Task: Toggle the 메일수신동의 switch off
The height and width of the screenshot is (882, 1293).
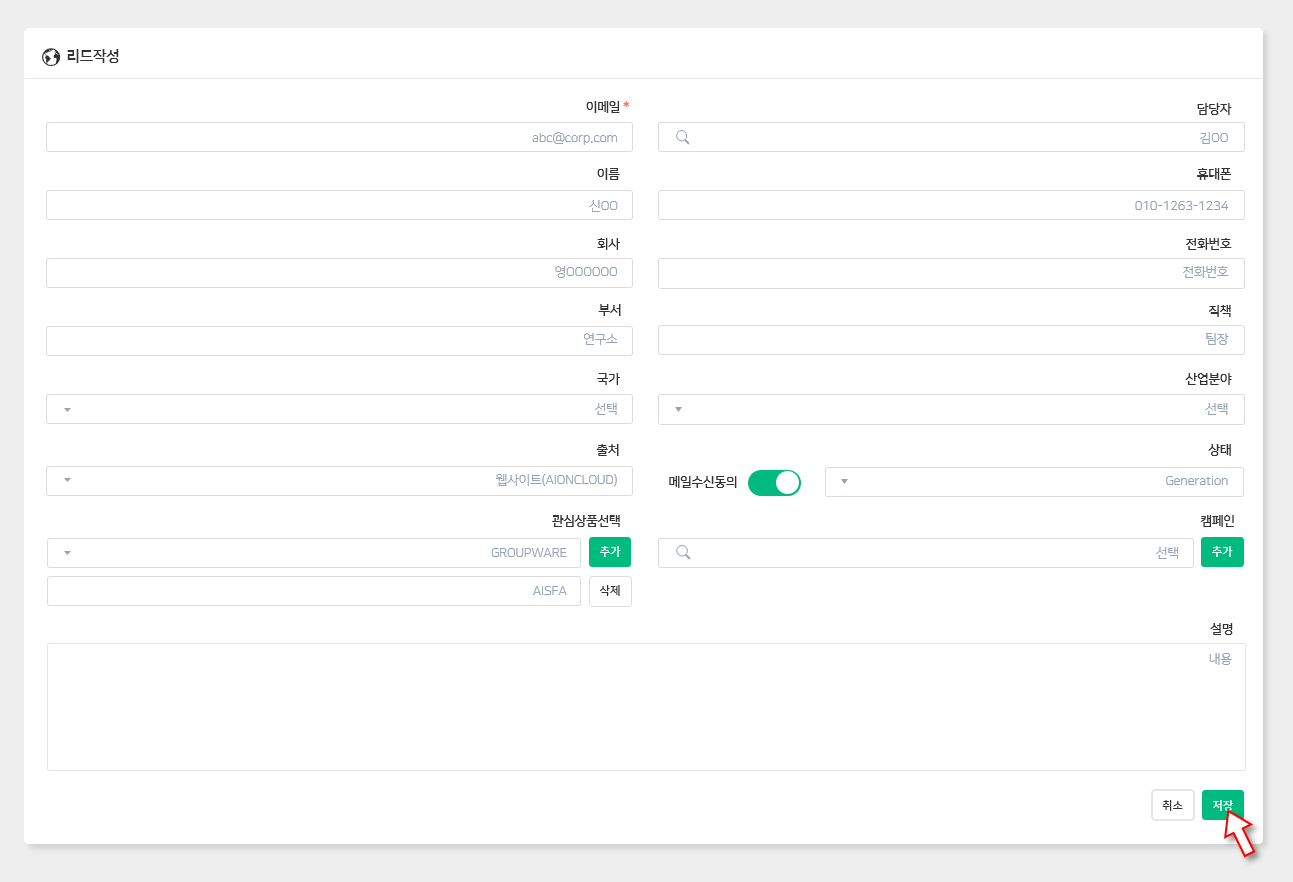Action: [x=774, y=482]
